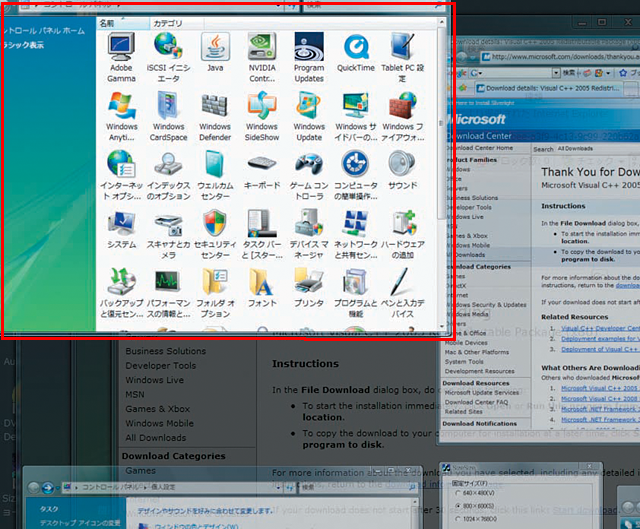640x529 pixels.
Task: Open the インデックスのオプション icon
Action: click(x=168, y=175)
